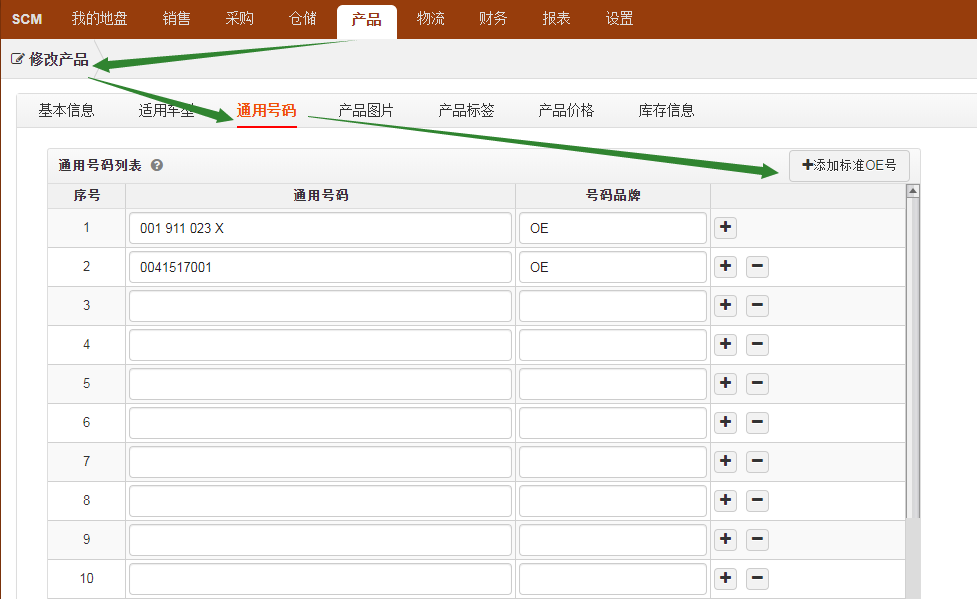Select the 产品 menu tab
977x599 pixels.
[x=366, y=20]
